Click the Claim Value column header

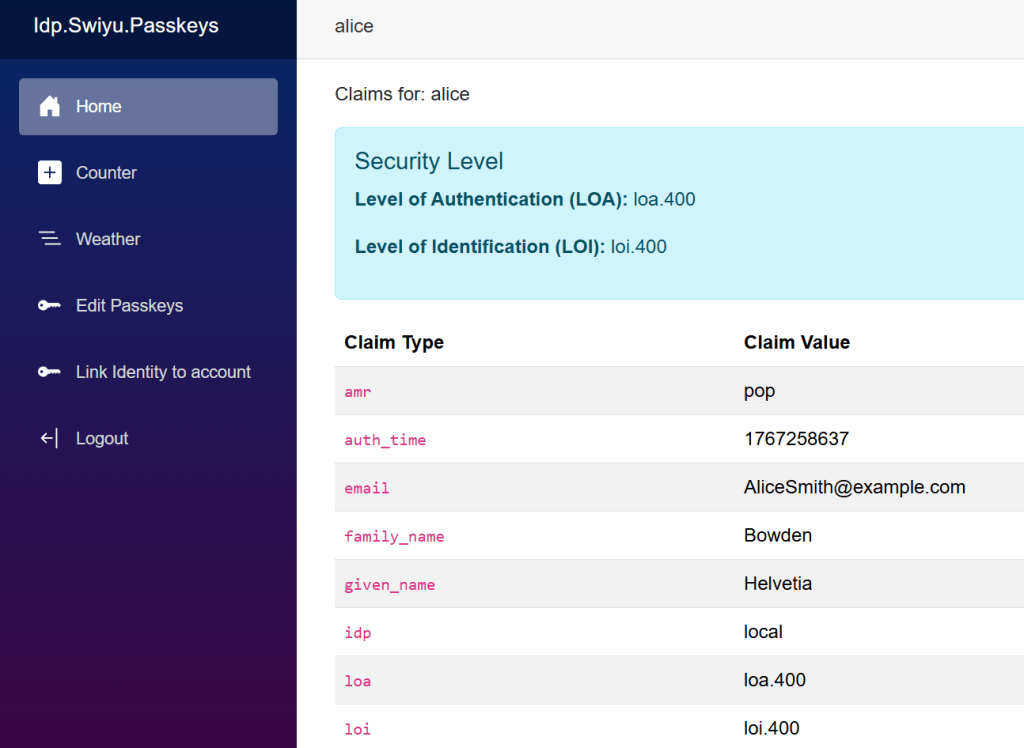796,342
